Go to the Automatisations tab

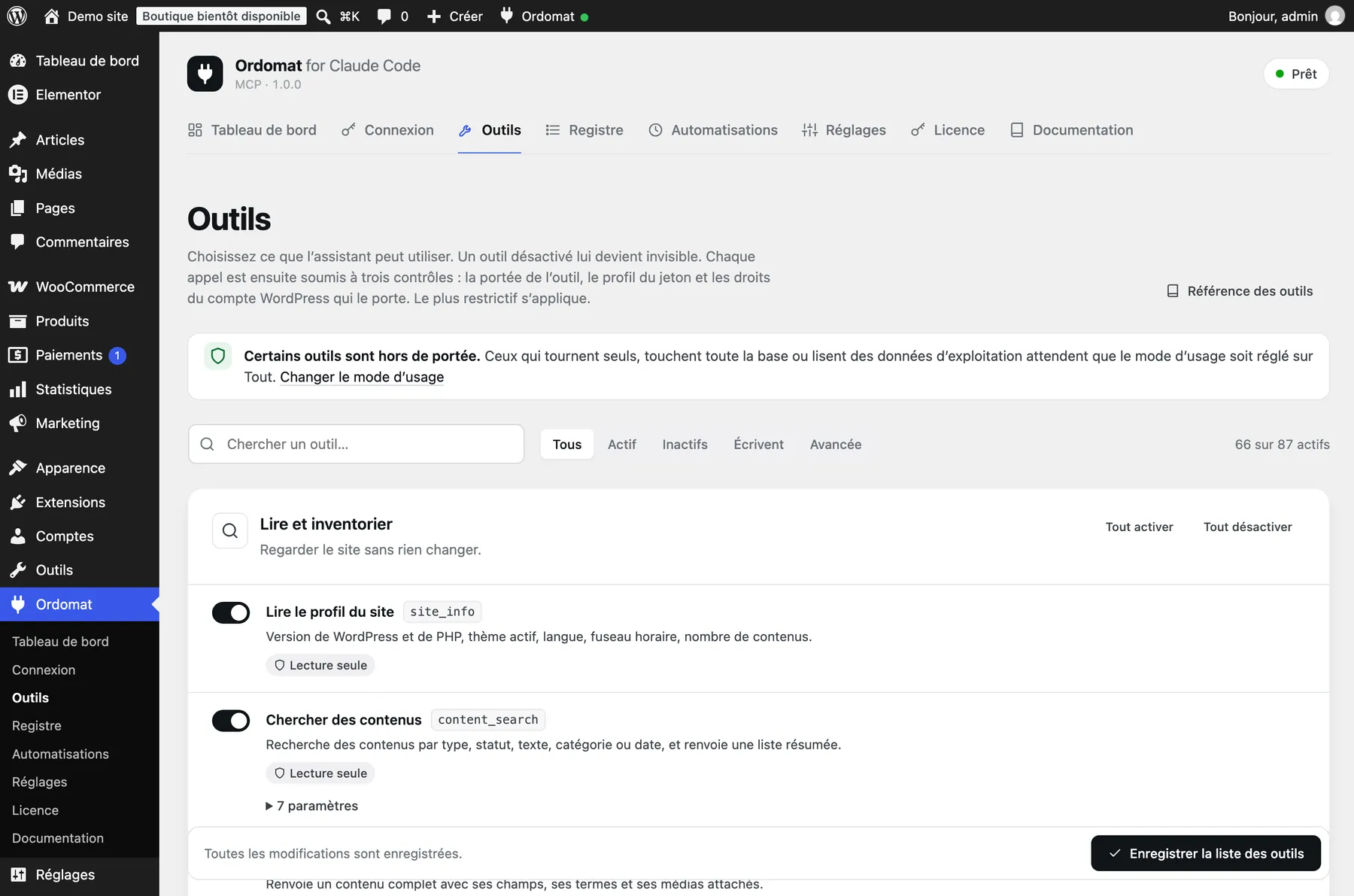pos(713,130)
